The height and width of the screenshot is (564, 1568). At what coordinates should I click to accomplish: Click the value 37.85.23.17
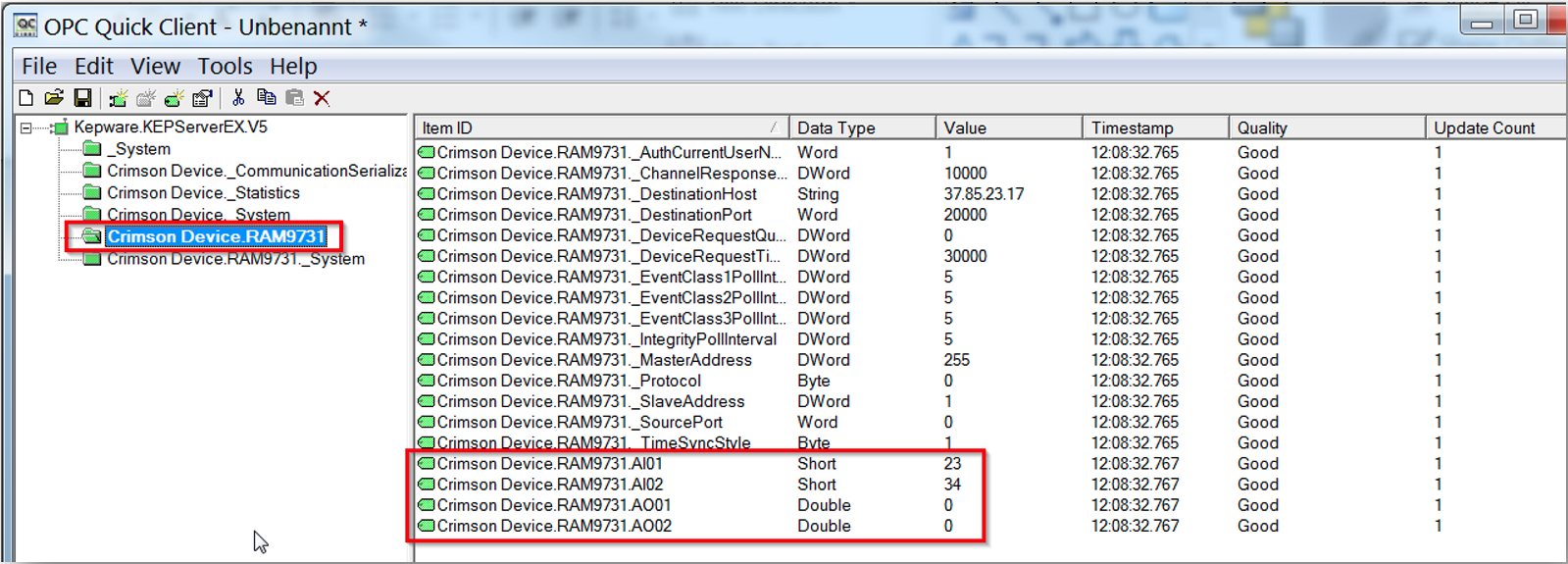point(984,194)
